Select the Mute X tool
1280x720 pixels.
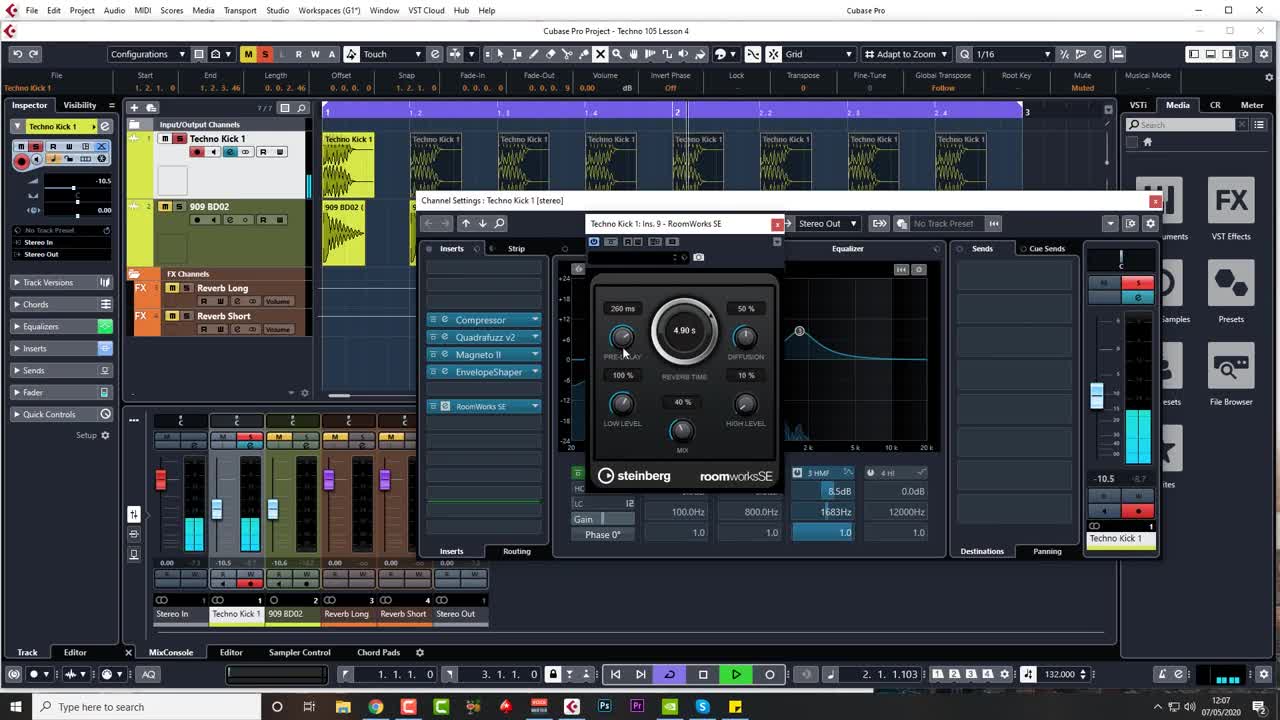click(x=600, y=54)
